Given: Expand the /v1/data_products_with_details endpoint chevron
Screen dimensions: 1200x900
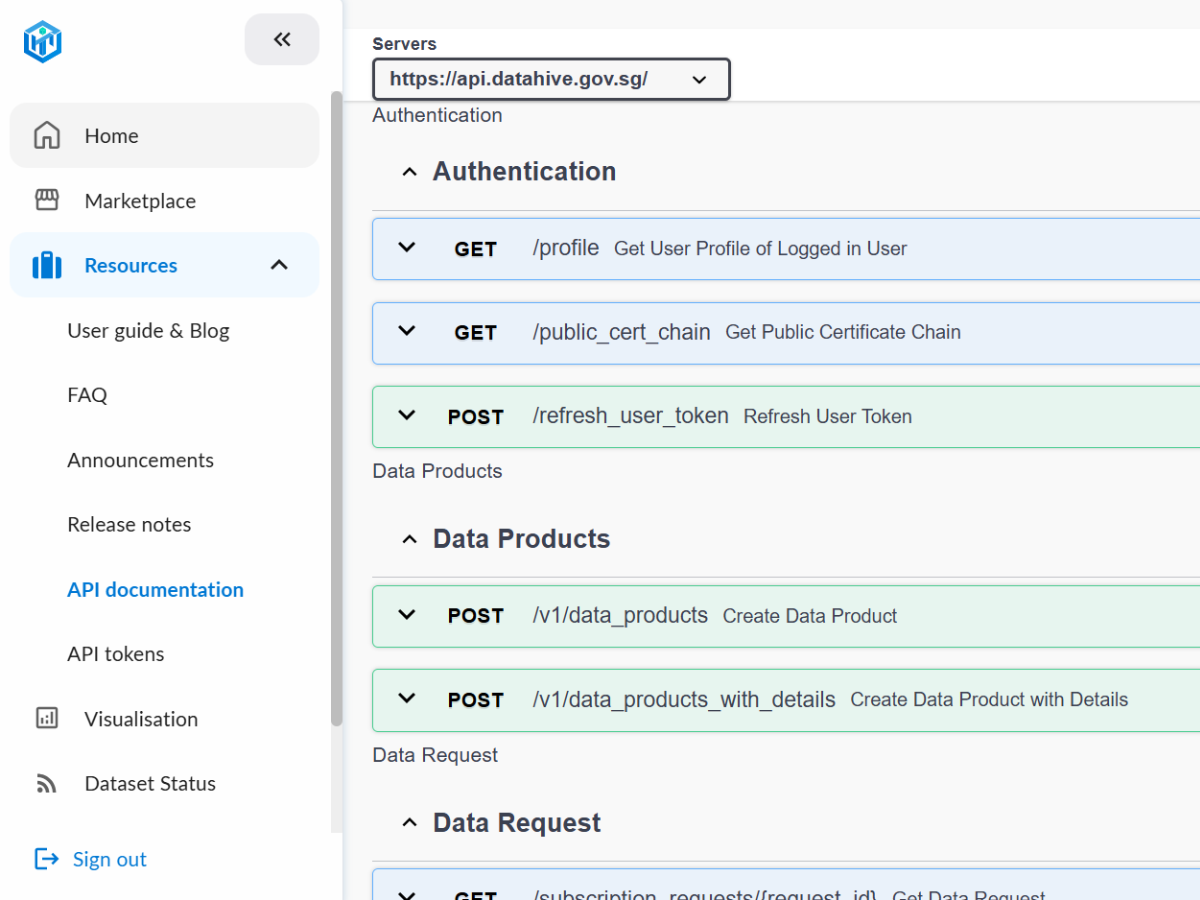Looking at the screenshot, I should pos(406,698).
